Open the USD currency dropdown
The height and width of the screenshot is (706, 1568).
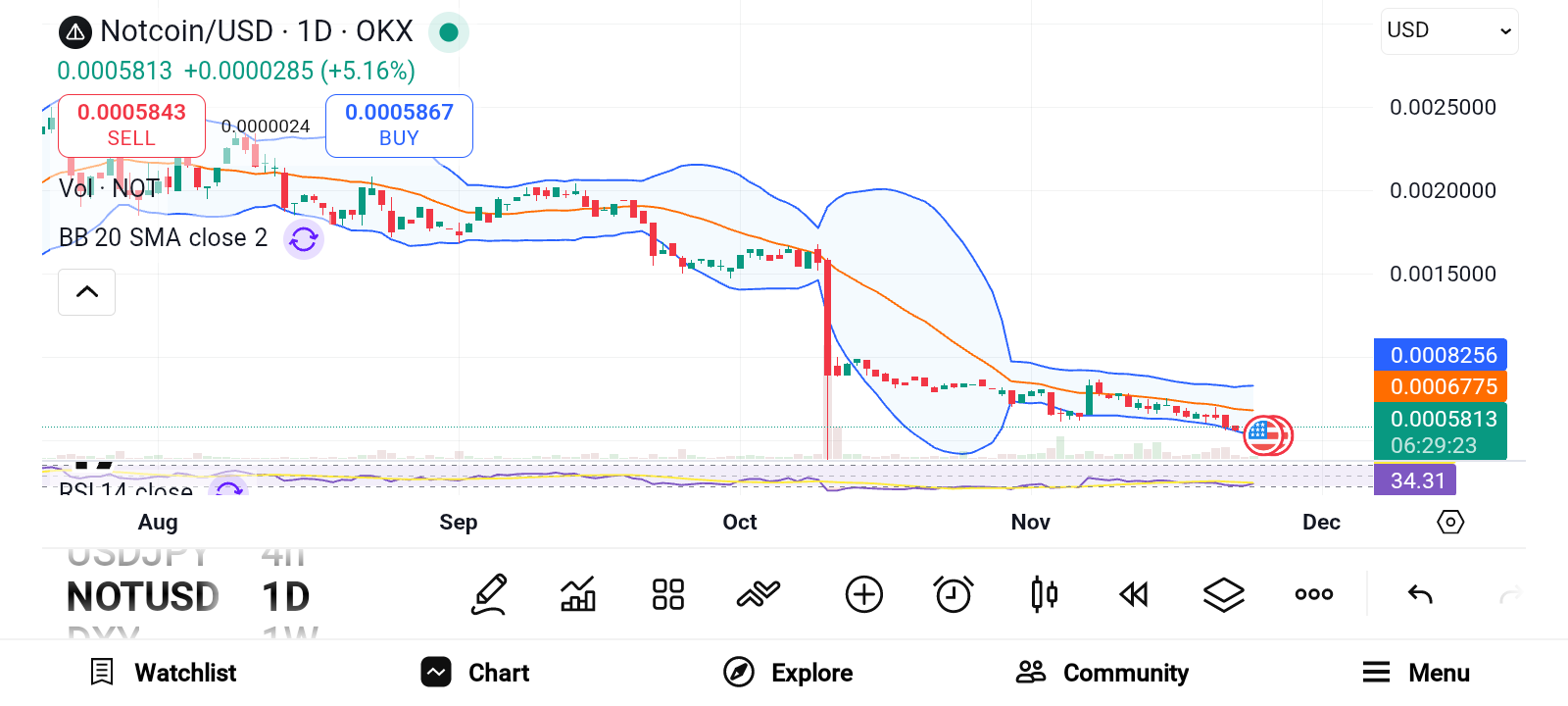1449,31
